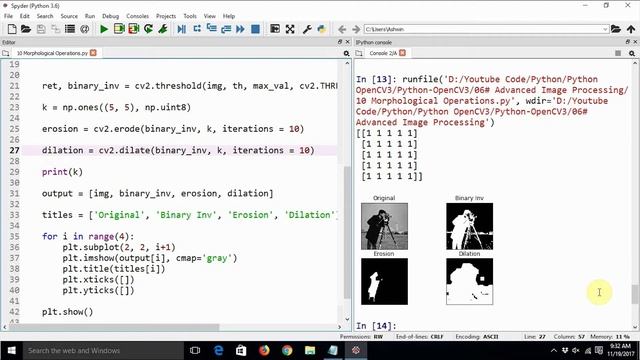Viewport: 640px width, 360px height.
Task: Click at the In [14] console prompt
Action: tap(376, 326)
